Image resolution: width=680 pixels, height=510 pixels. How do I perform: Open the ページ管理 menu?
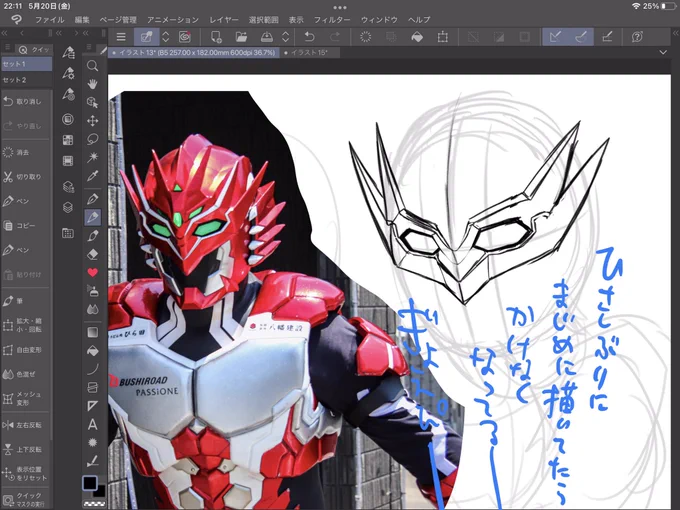[118, 20]
